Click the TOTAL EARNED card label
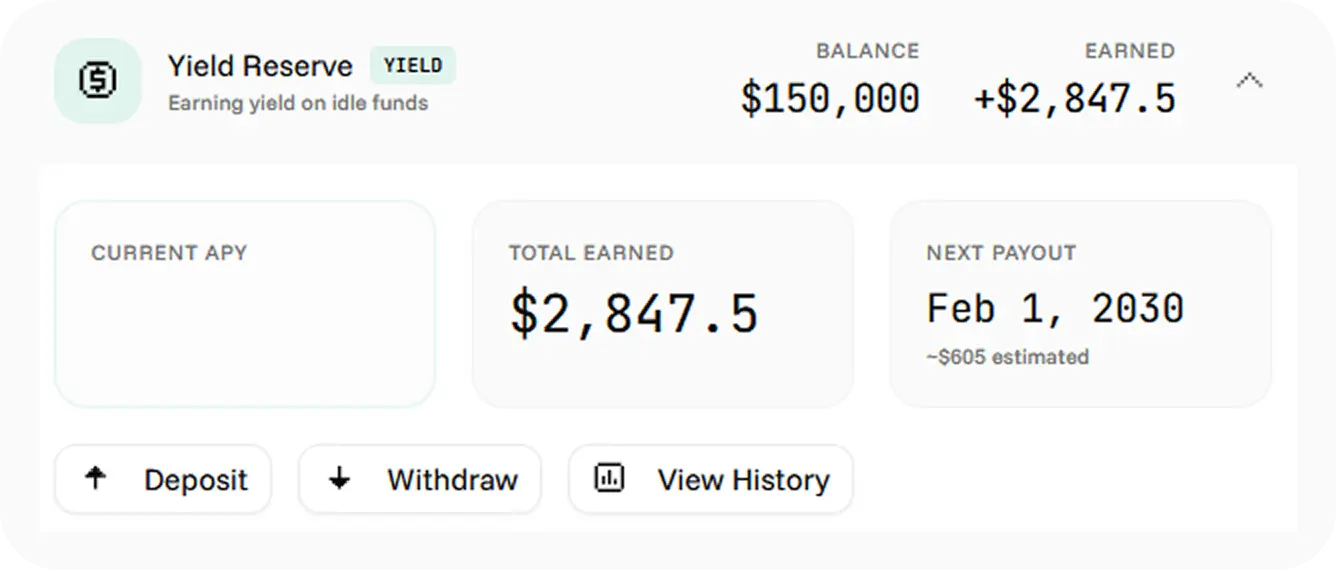The height and width of the screenshot is (570, 1336). (591, 253)
